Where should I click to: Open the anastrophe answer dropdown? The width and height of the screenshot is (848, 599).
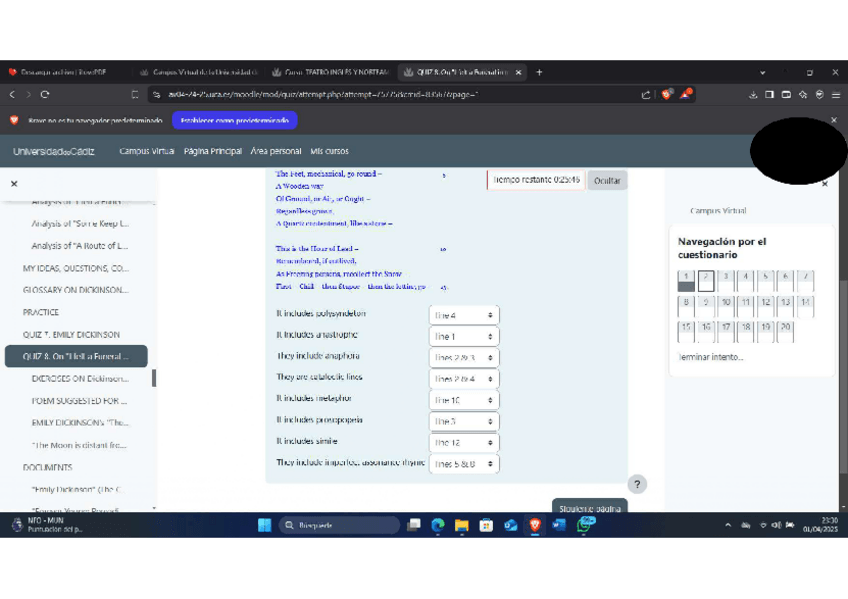point(463,337)
